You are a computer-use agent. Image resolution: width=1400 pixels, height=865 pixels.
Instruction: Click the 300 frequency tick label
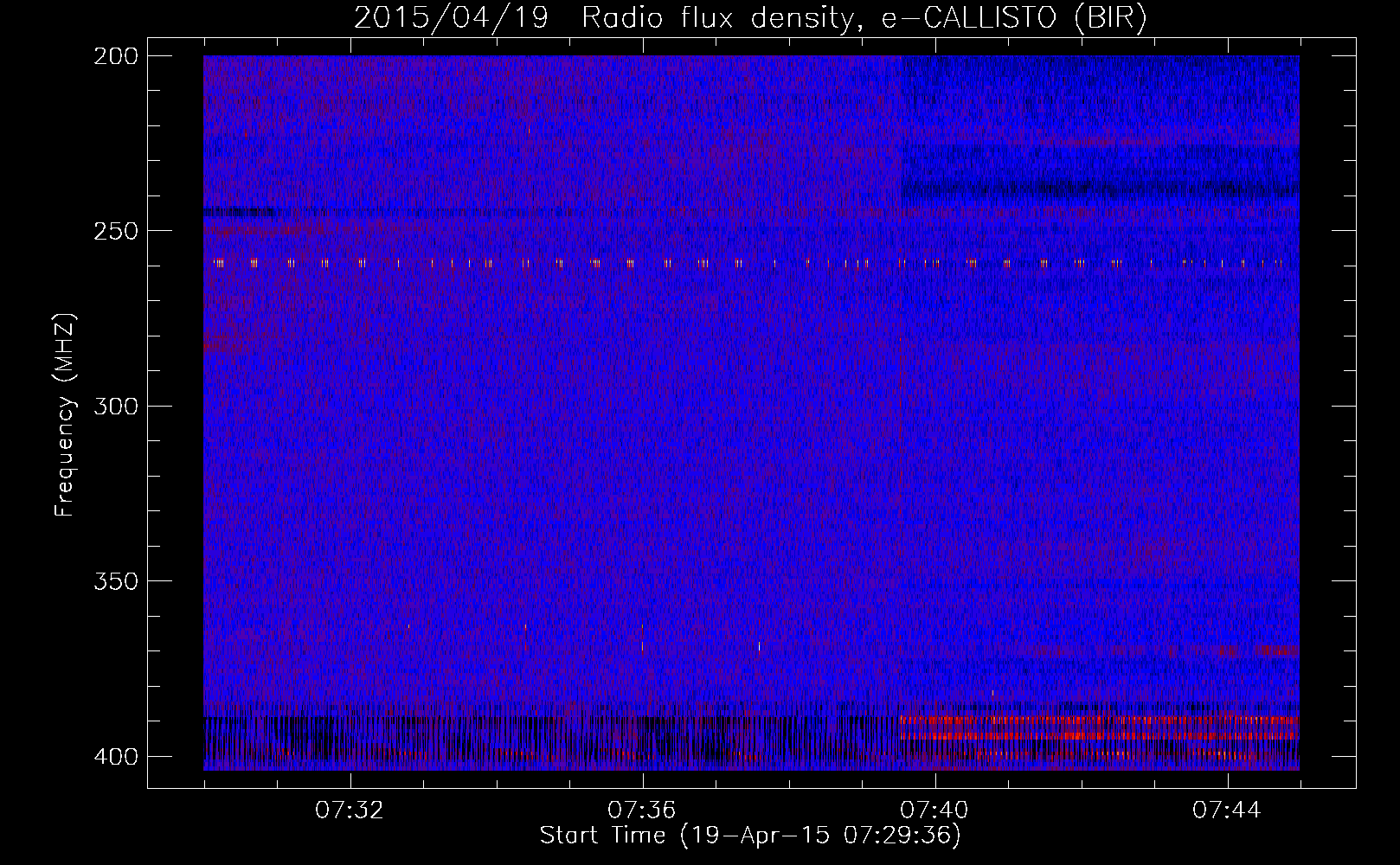pyautogui.click(x=115, y=407)
